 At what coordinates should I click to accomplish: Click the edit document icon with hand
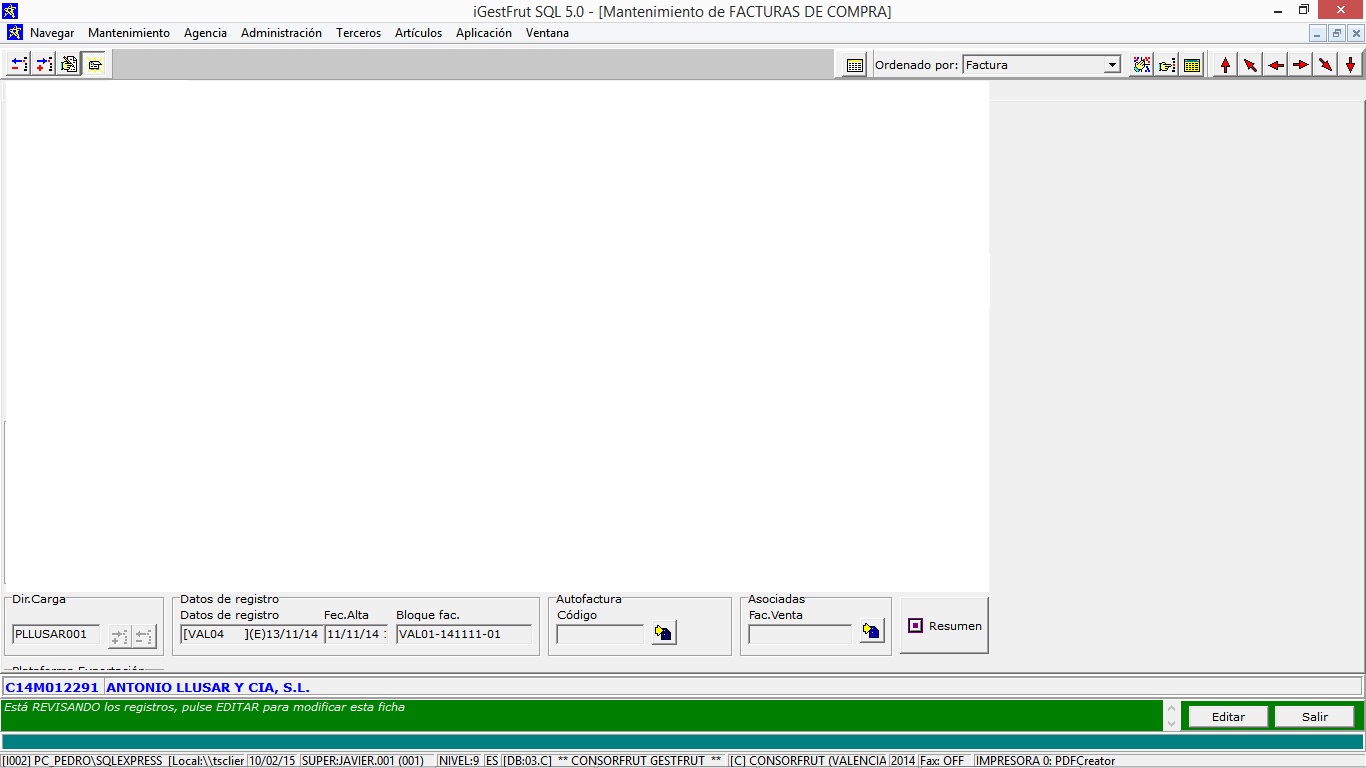[69, 65]
